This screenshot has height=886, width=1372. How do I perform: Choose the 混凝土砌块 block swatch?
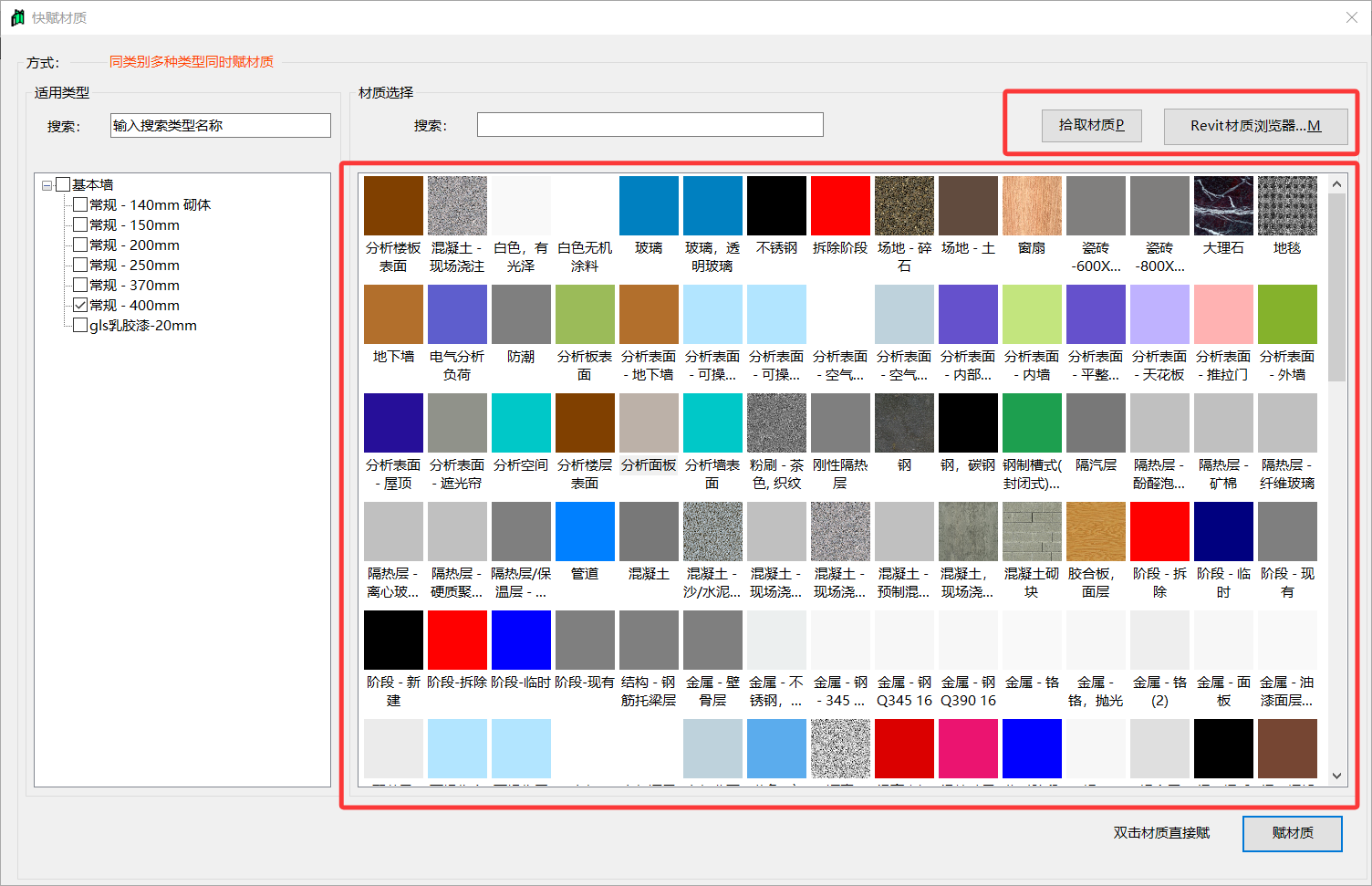click(x=1032, y=532)
